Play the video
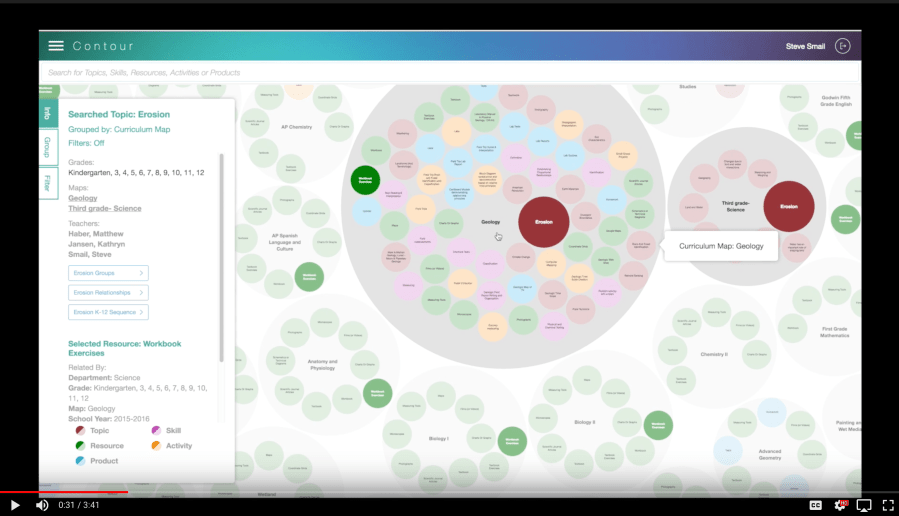Image resolution: width=899 pixels, height=516 pixels. pyautogui.click(x=15, y=505)
